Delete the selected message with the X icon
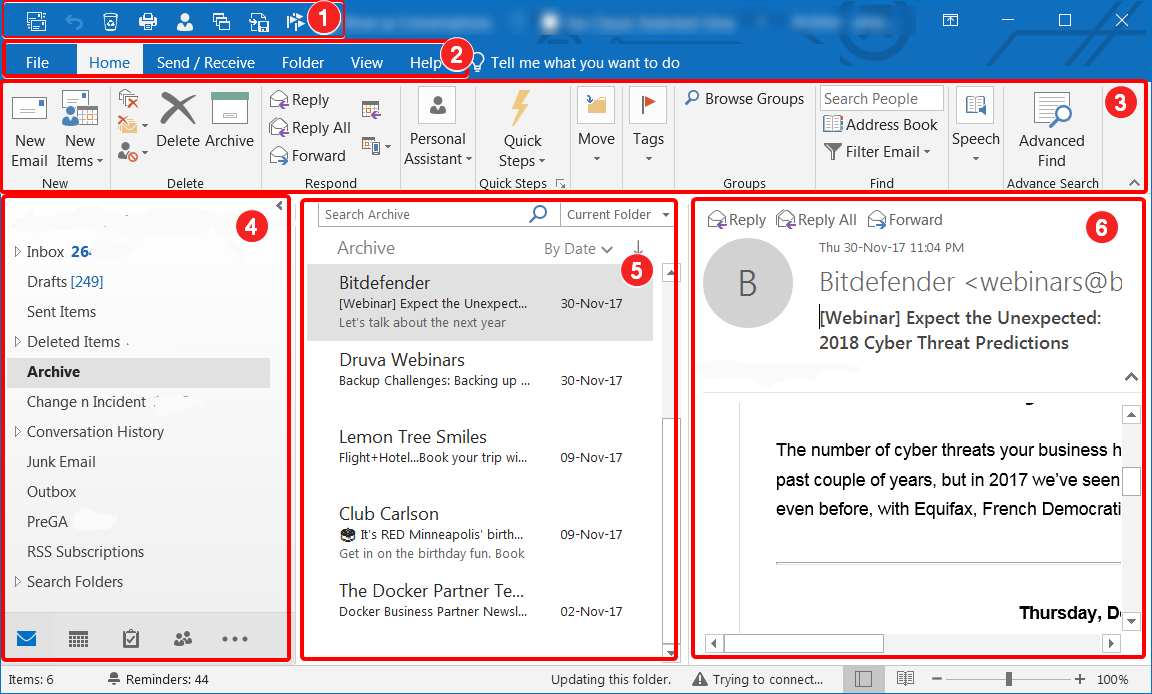The image size is (1152, 694). pos(178,120)
